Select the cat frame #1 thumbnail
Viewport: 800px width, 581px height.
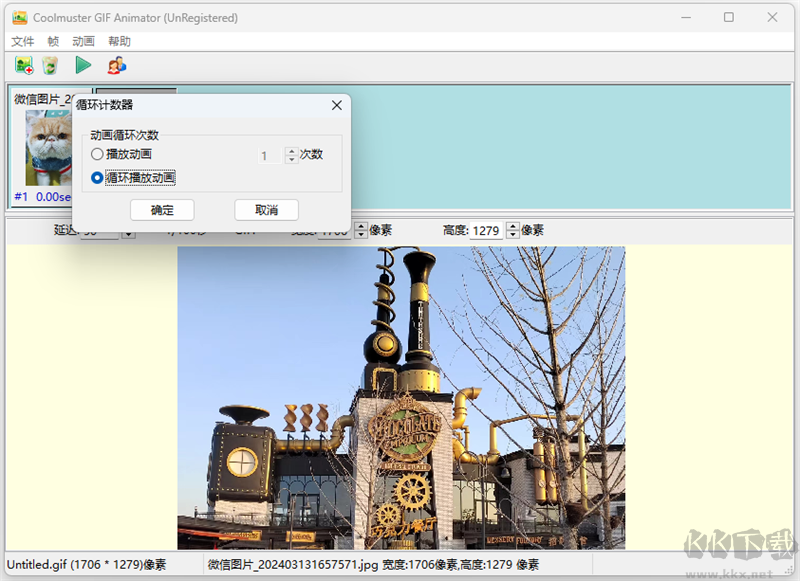pyautogui.click(x=44, y=149)
